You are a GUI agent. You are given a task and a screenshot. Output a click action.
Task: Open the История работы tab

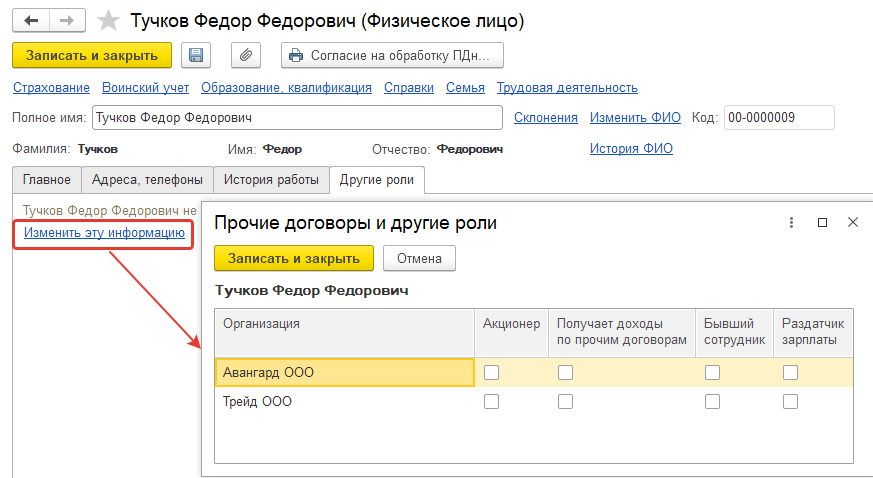(271, 180)
